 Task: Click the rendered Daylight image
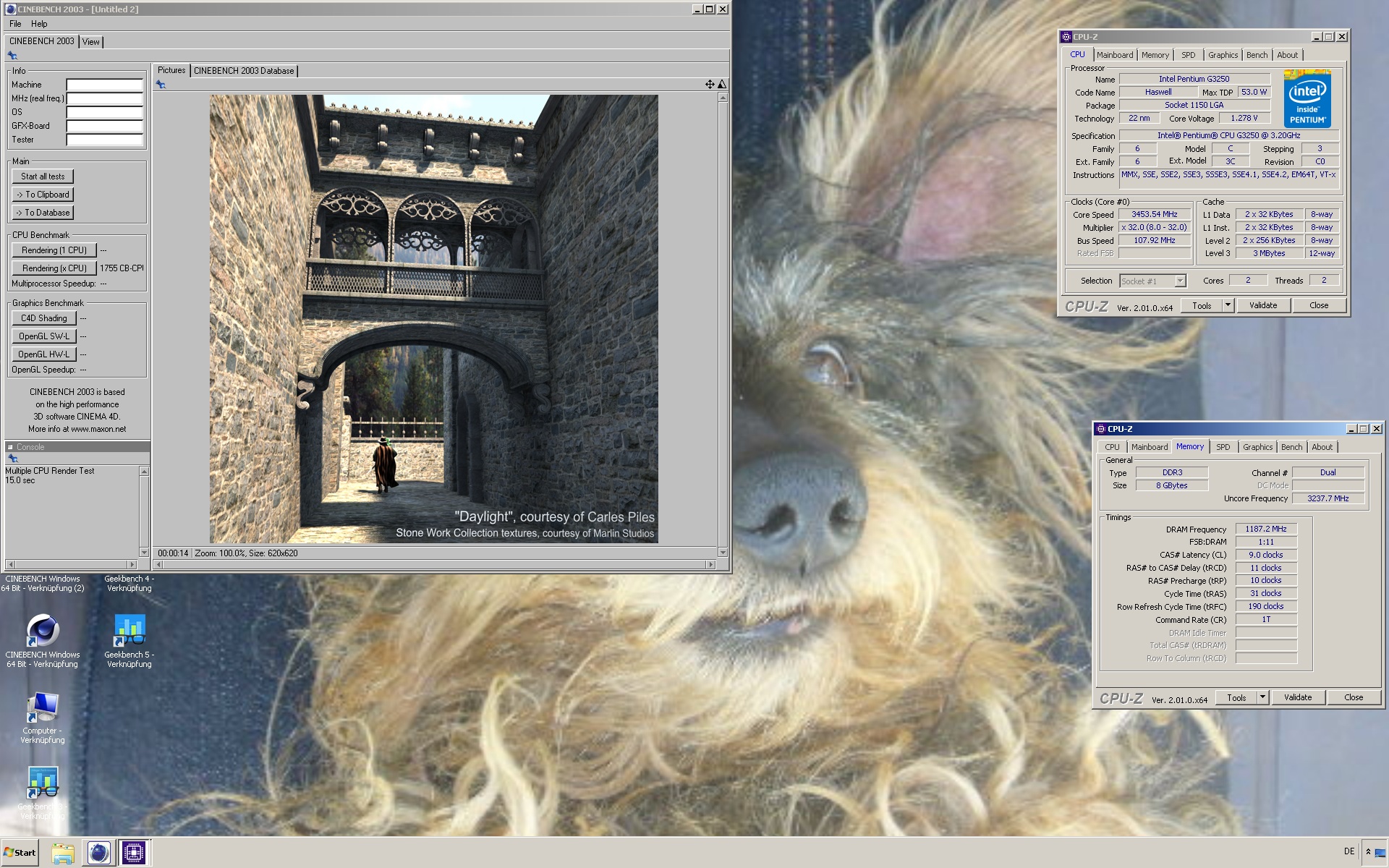tap(434, 319)
